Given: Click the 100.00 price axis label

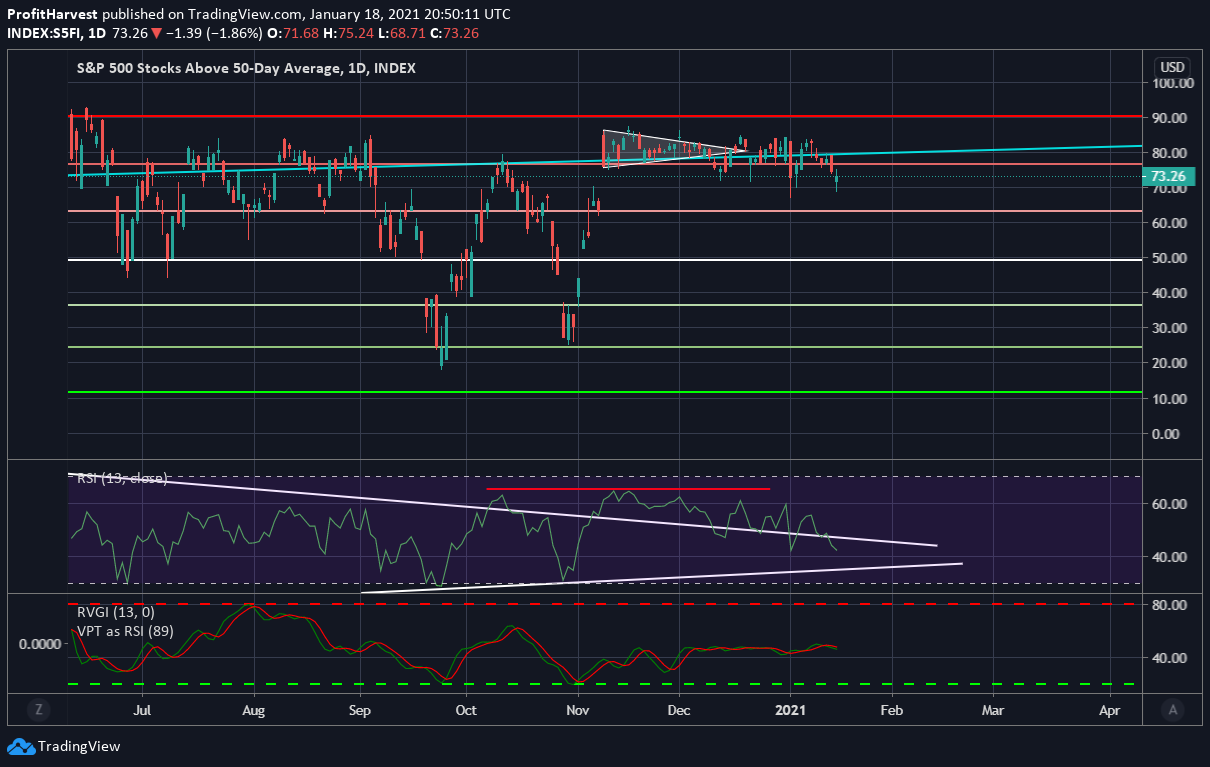Looking at the screenshot, I should 1171,83.
